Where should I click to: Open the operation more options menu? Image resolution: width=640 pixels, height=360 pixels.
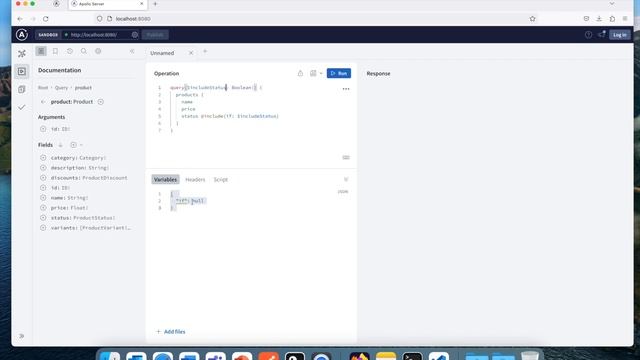[x=346, y=89]
